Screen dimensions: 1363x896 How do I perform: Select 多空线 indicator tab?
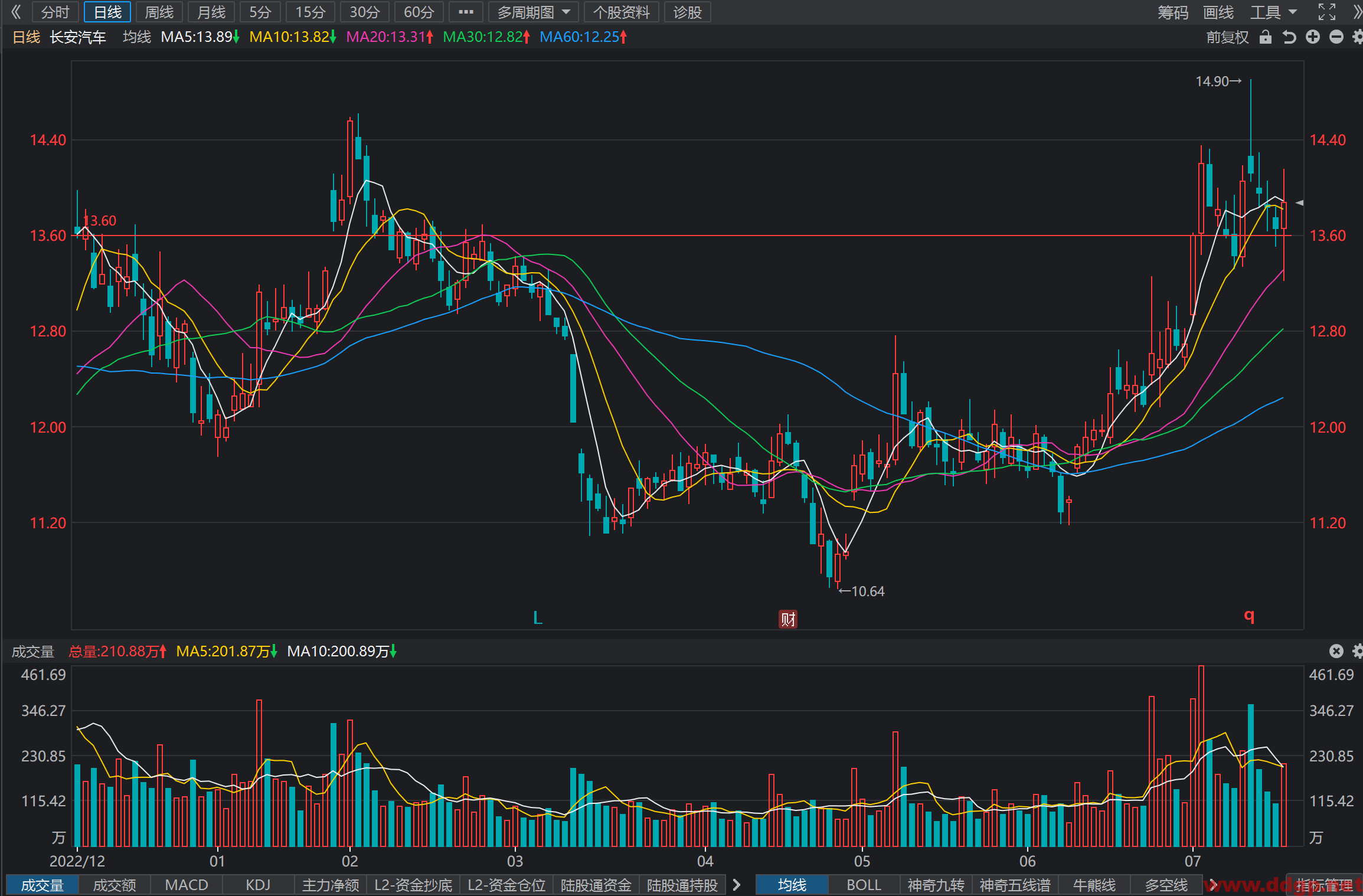(1166, 885)
